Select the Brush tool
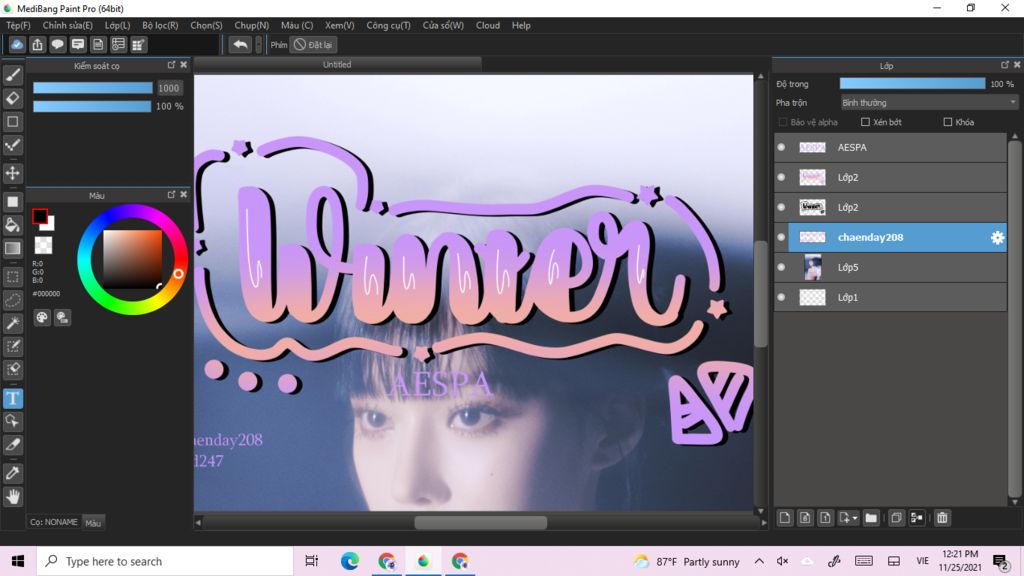The height and width of the screenshot is (576, 1024). 12,75
